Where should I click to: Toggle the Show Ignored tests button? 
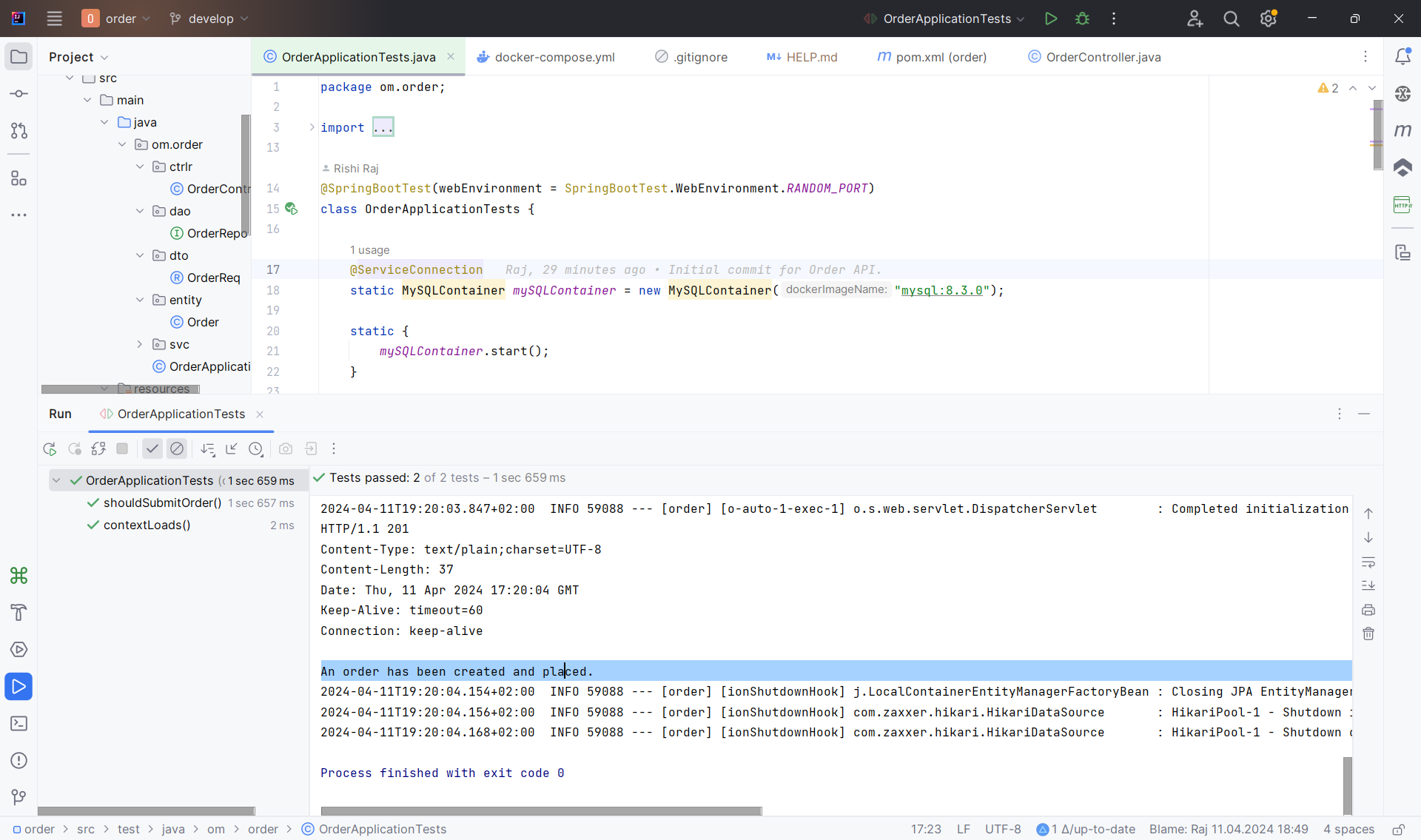pos(177,448)
